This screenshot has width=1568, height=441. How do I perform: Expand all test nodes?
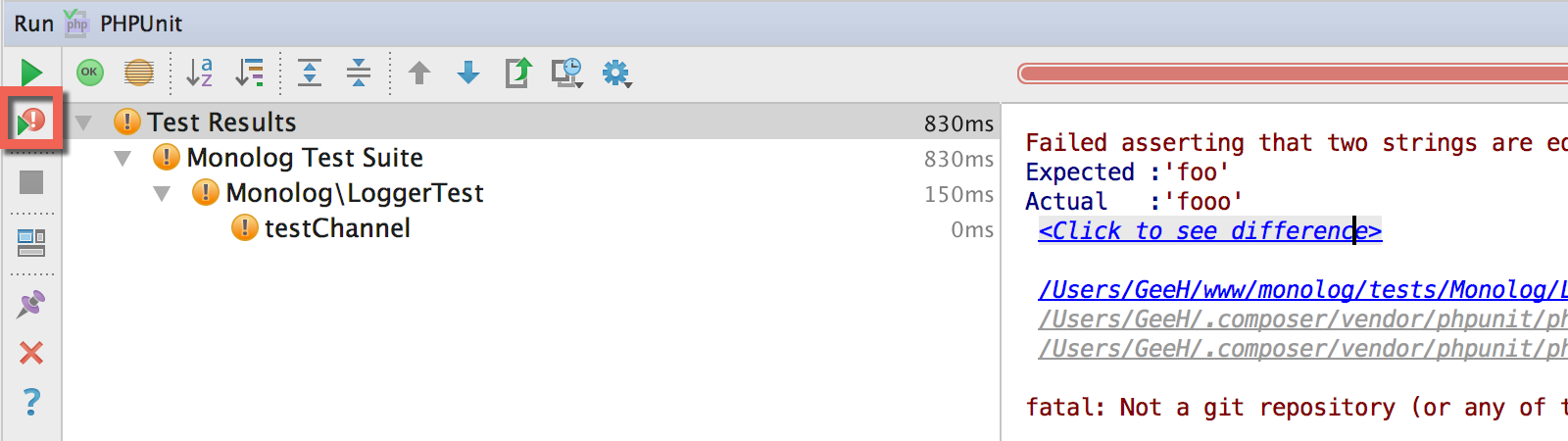click(x=310, y=72)
